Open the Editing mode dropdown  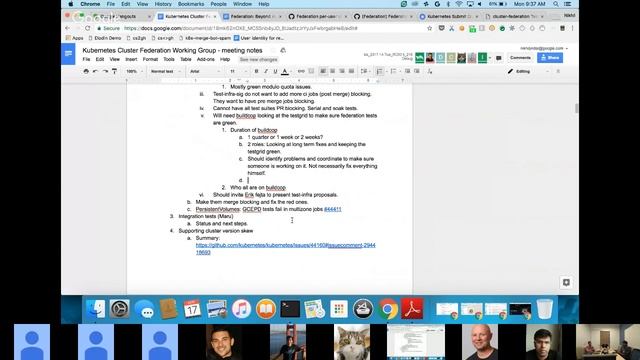point(529,71)
